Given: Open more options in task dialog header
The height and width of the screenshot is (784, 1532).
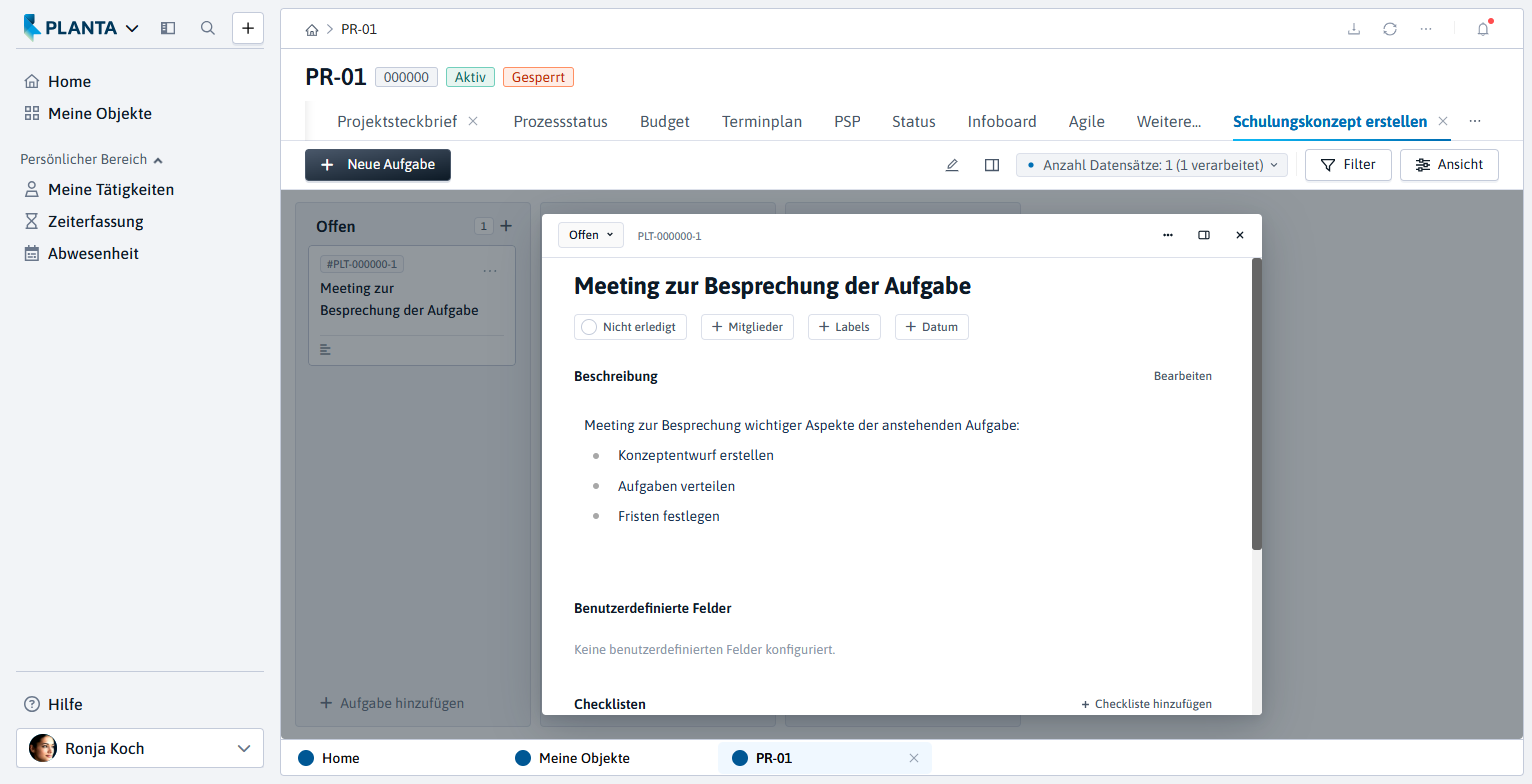Looking at the screenshot, I should click(1168, 235).
